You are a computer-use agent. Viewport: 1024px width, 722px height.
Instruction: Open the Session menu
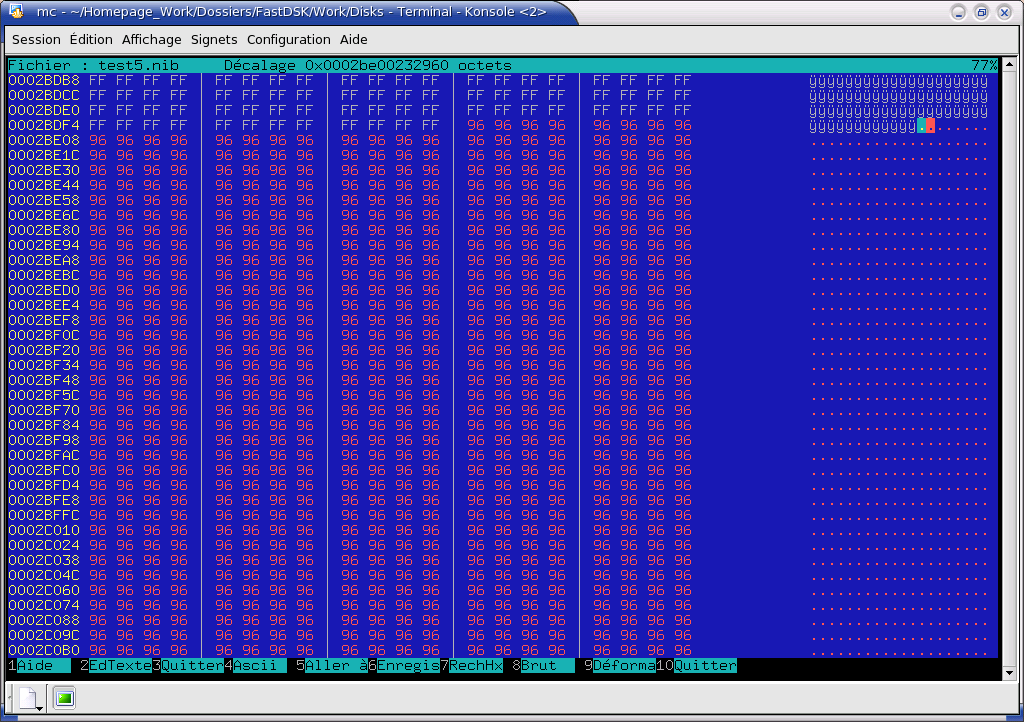point(36,40)
